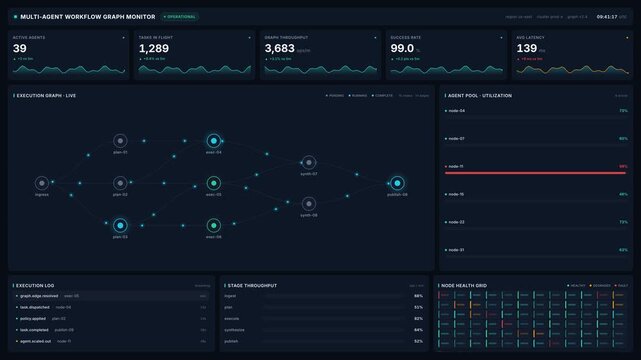The image size is (641, 360).
Task: Click the 09:41:17 clock in header
Action: [x=607, y=17]
